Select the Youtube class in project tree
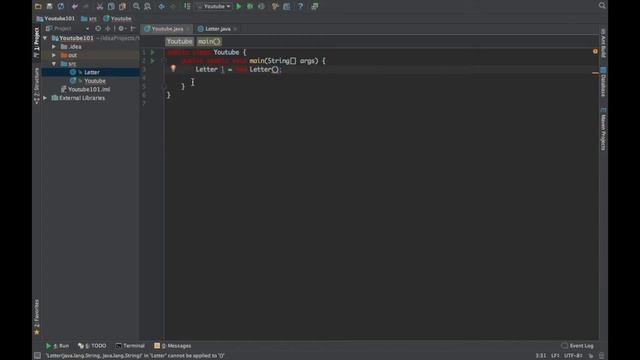This screenshot has height=360, width=640. click(91, 81)
